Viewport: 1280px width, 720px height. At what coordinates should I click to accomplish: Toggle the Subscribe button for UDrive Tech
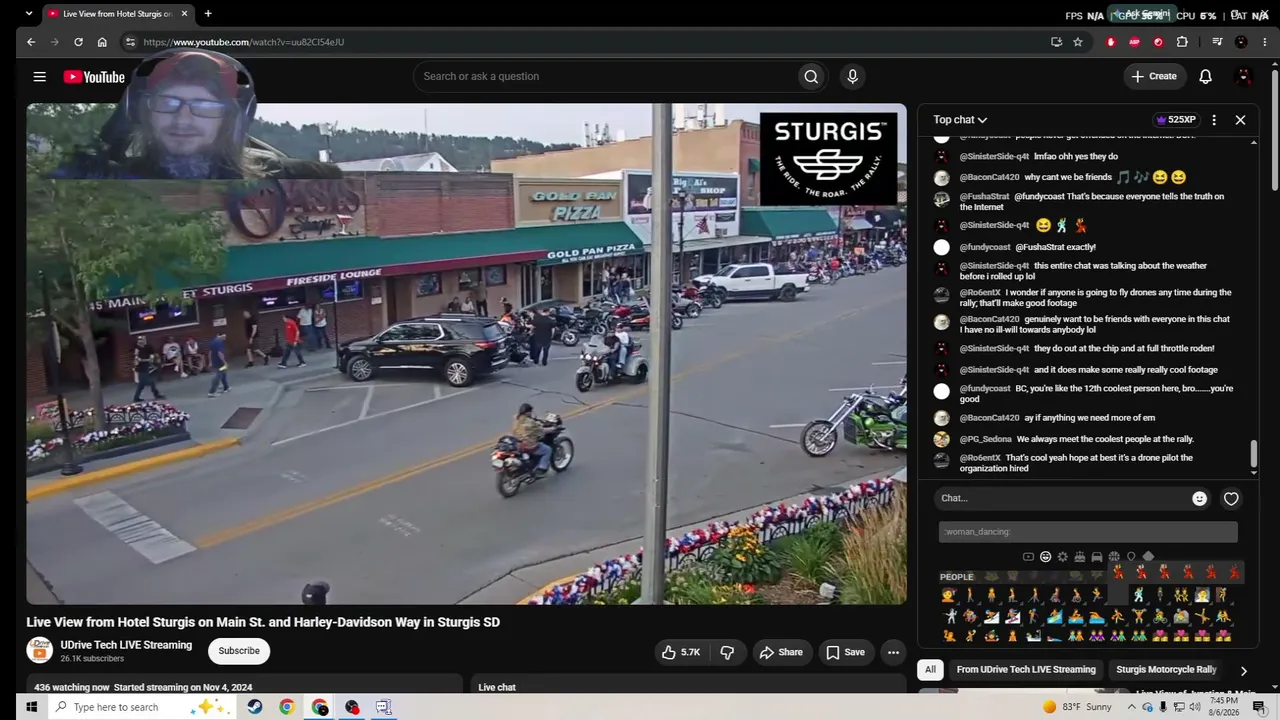[x=239, y=651]
